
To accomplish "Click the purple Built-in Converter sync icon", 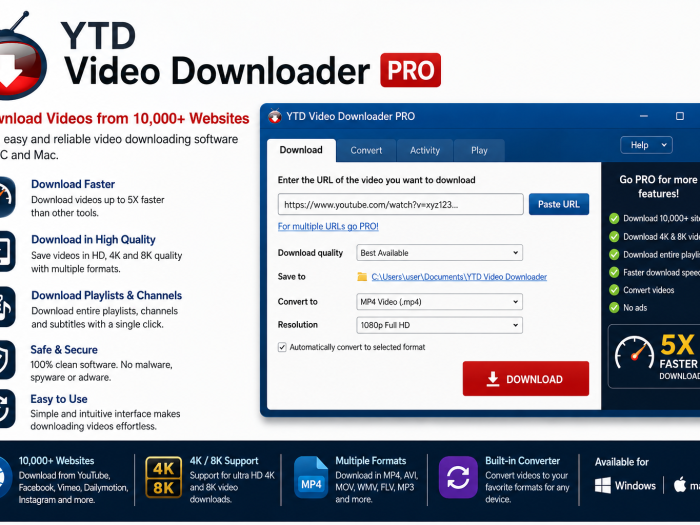I will pyautogui.click(x=458, y=477).
